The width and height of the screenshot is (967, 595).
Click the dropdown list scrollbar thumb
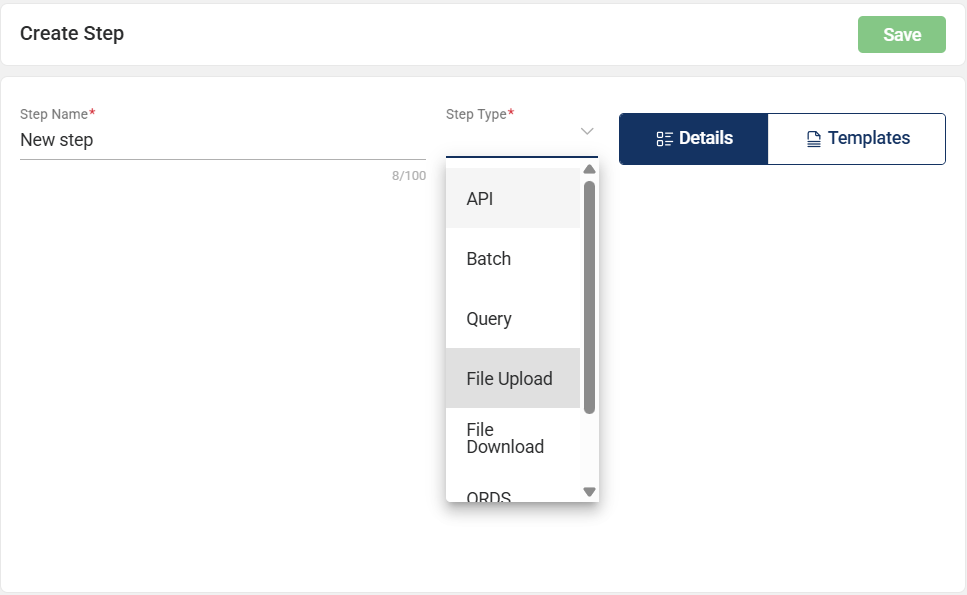(x=589, y=297)
